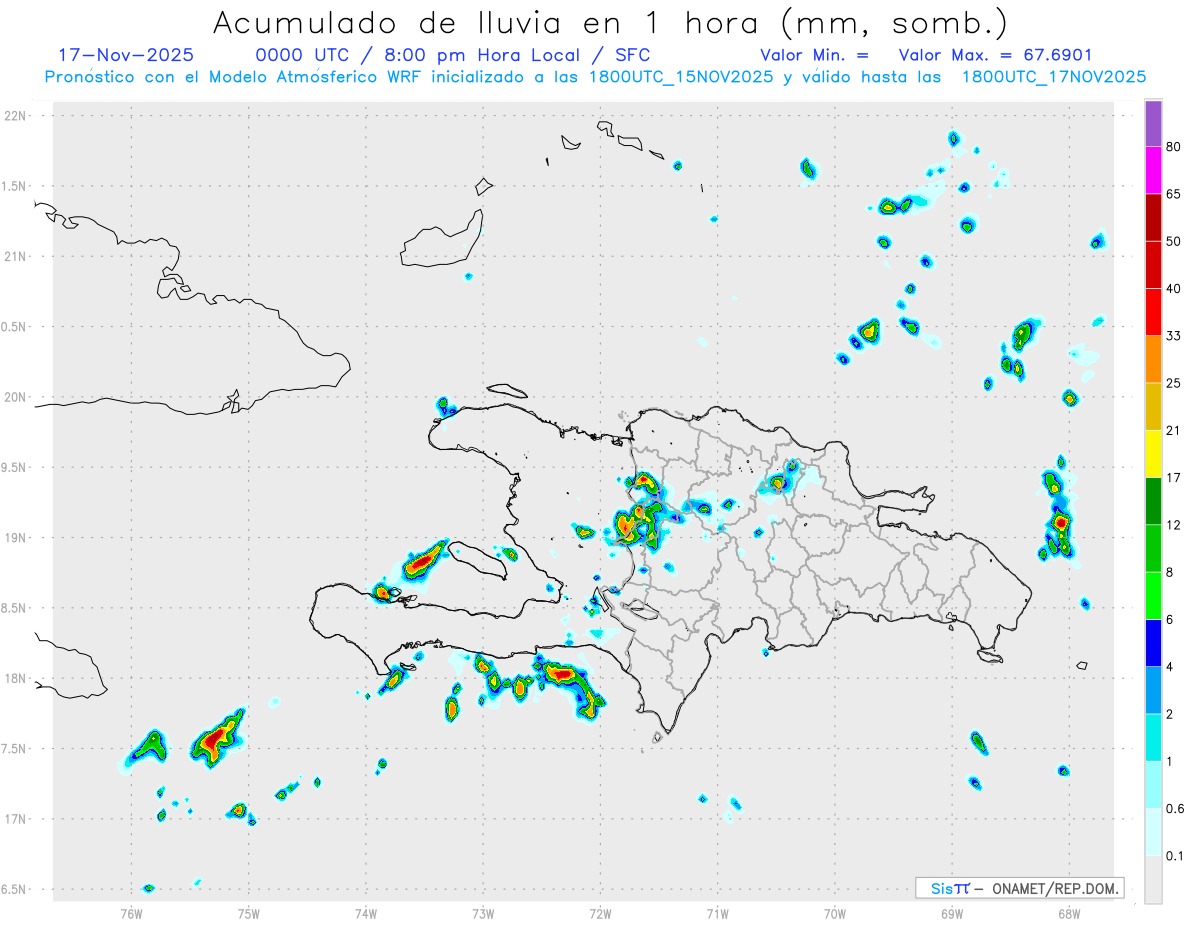Image resolution: width=1200 pixels, height=927 pixels.
Task: Click the 'SFC' level label in the header
Action: click(631, 55)
